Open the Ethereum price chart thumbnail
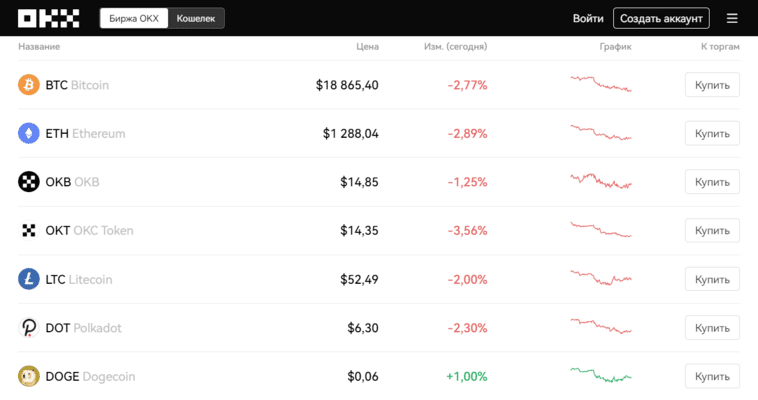The image size is (758, 400). [x=601, y=133]
